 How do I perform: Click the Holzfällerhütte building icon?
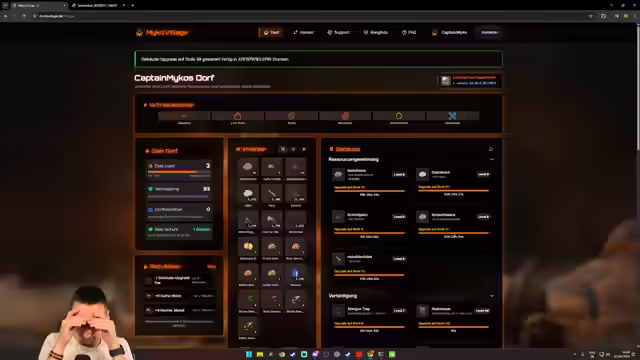pyautogui.click(x=338, y=259)
